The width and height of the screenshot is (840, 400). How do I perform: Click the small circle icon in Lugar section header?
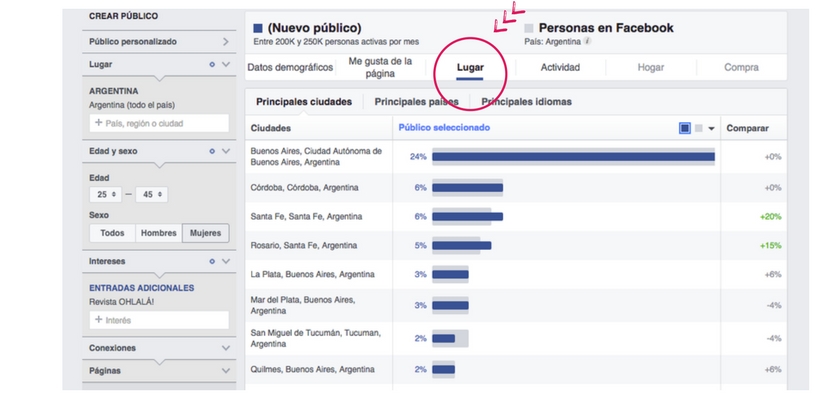click(x=212, y=64)
